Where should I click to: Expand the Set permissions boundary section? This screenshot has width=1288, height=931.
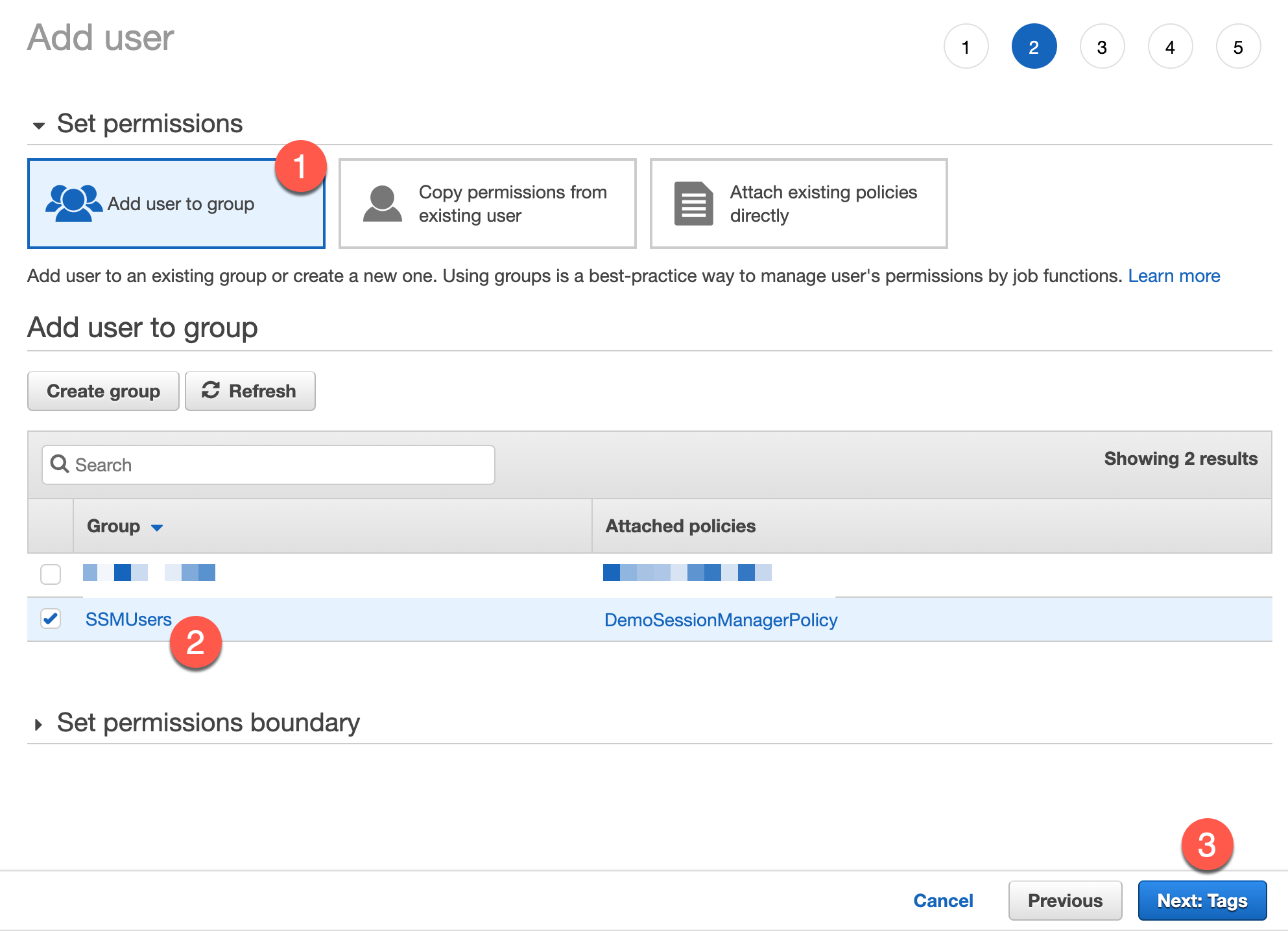(40, 723)
